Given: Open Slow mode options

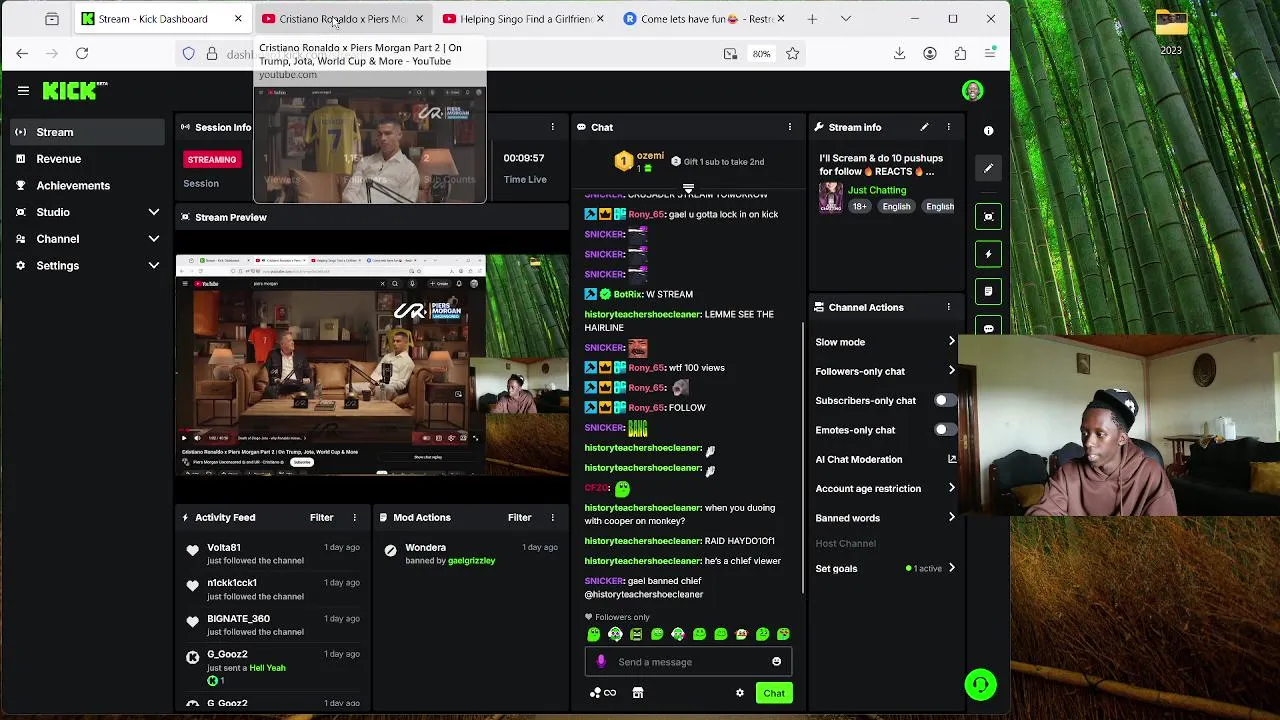Looking at the screenshot, I should click(885, 342).
